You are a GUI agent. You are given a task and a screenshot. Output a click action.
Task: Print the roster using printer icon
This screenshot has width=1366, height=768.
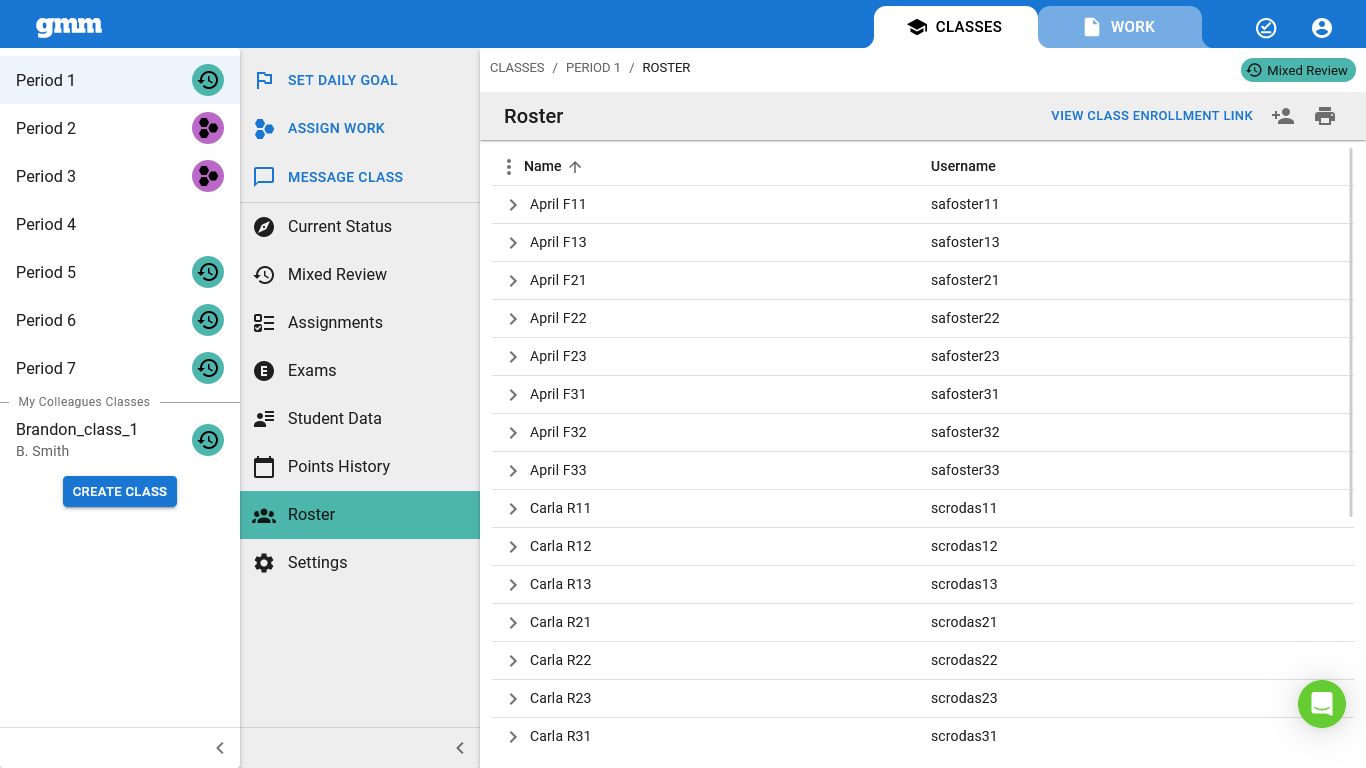point(1325,116)
